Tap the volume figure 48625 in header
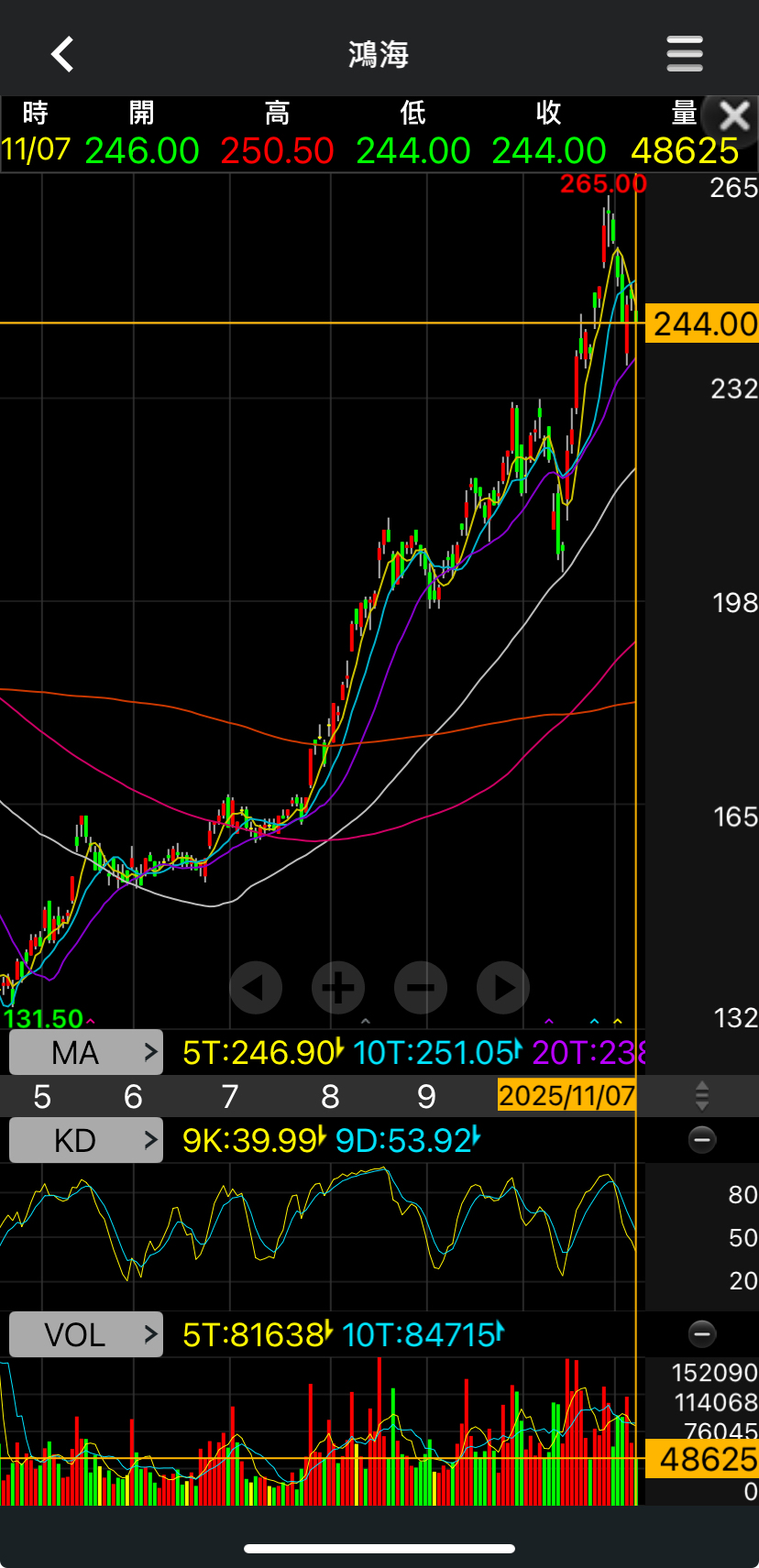Screen dimensions: 759x1568 point(685,151)
